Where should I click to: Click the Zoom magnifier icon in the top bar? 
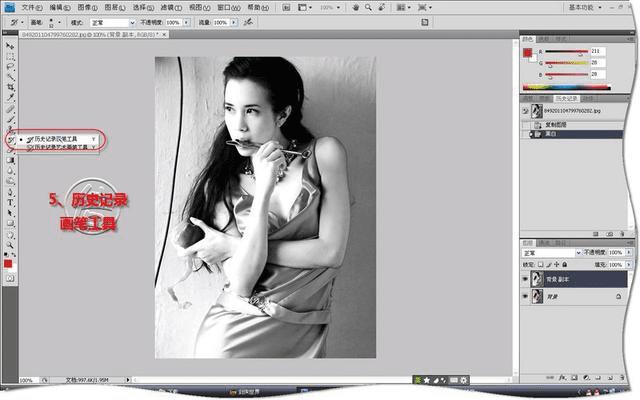click(x=368, y=7)
